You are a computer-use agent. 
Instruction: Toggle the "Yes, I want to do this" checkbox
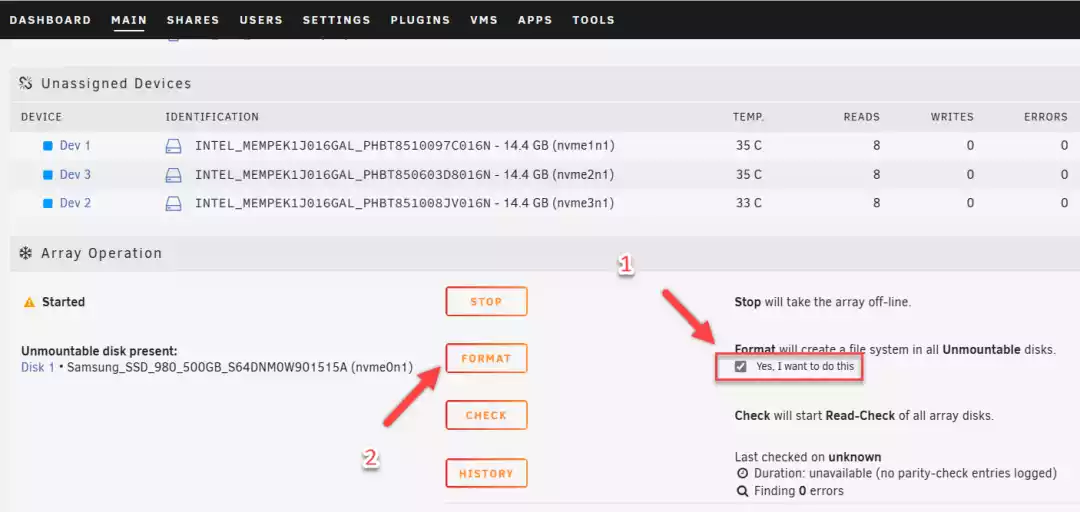tap(740, 367)
